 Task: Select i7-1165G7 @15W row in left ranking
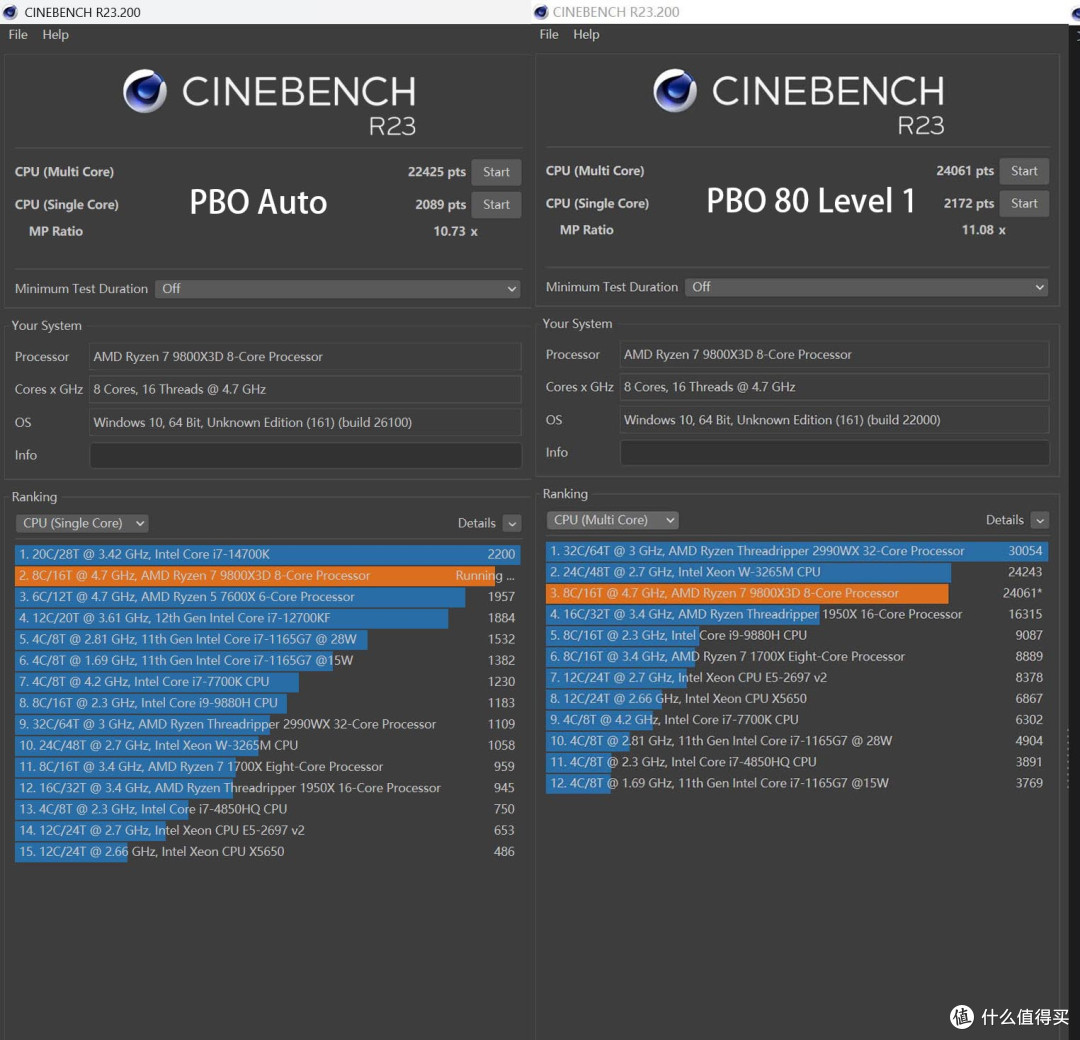267,661
